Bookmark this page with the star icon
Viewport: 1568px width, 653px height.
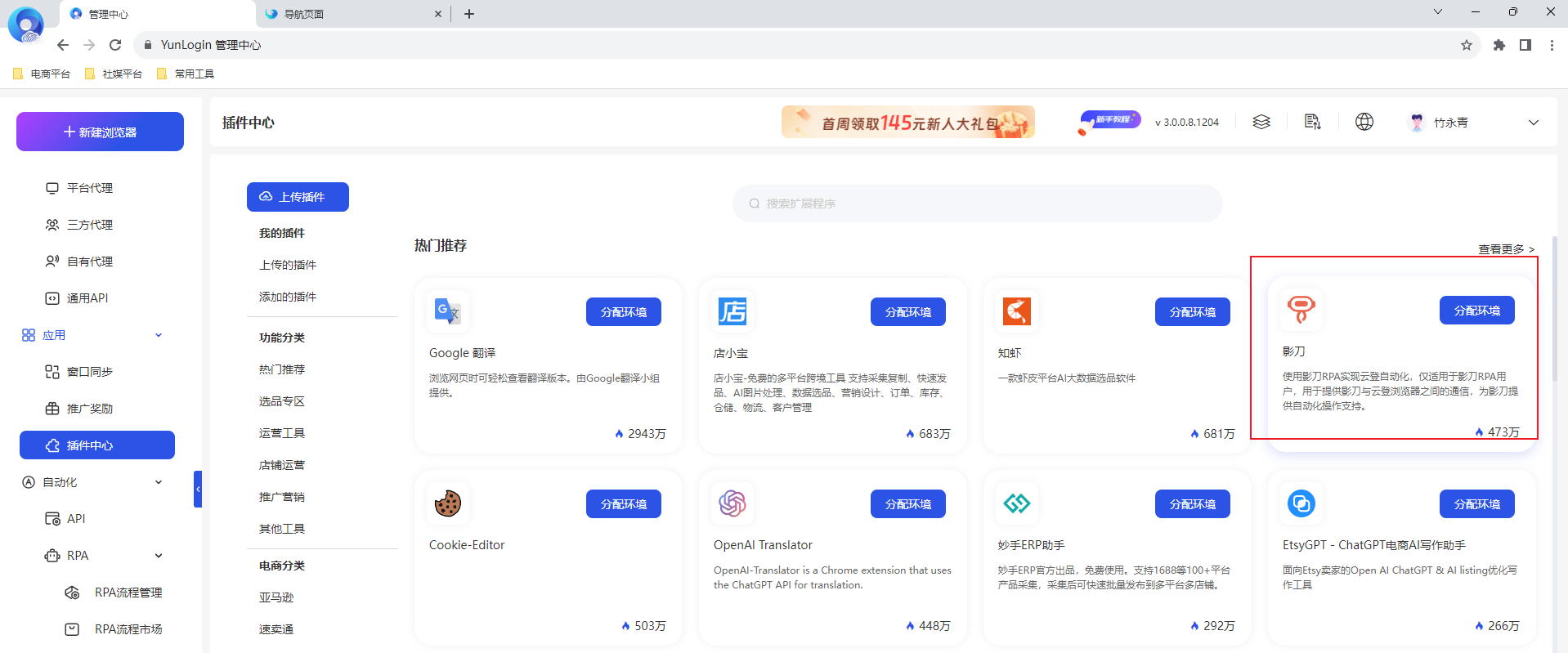pyautogui.click(x=1467, y=45)
